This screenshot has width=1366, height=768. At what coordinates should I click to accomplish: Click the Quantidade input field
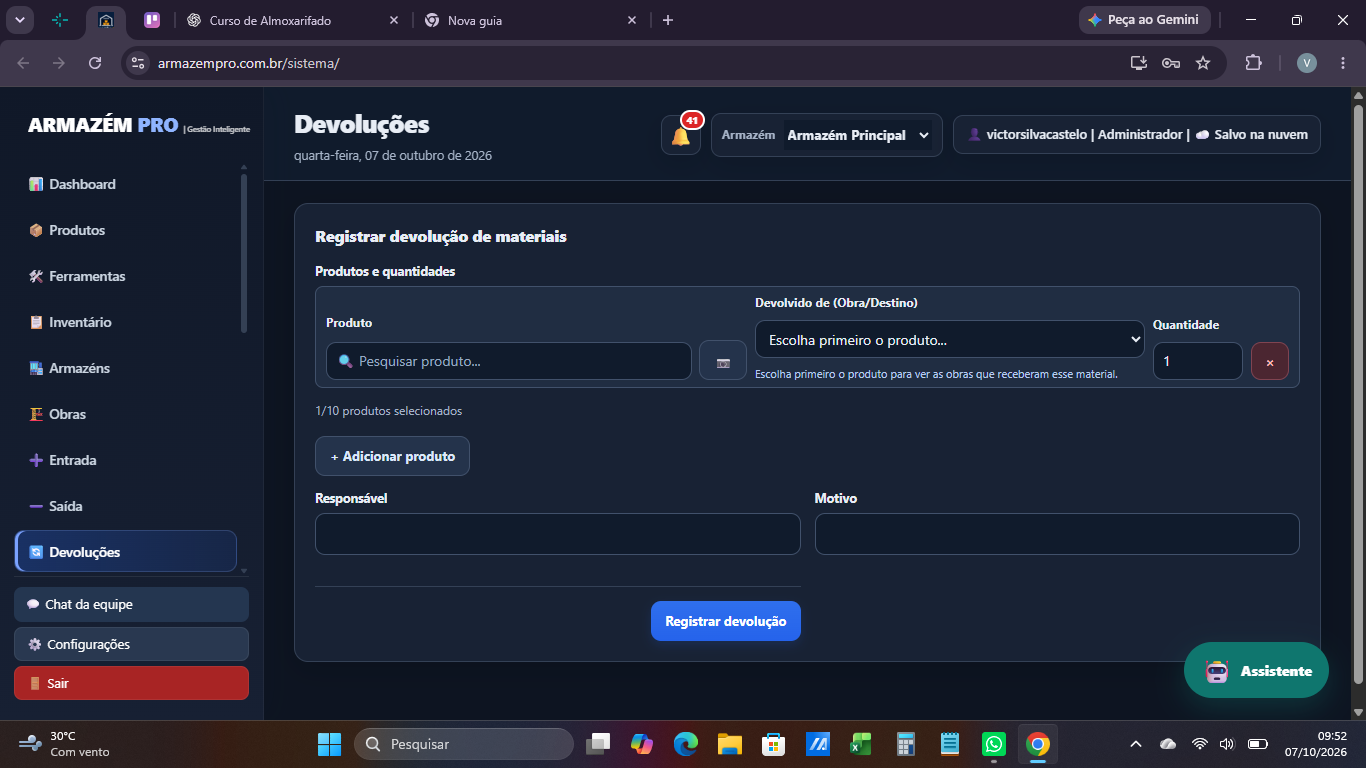point(1197,361)
